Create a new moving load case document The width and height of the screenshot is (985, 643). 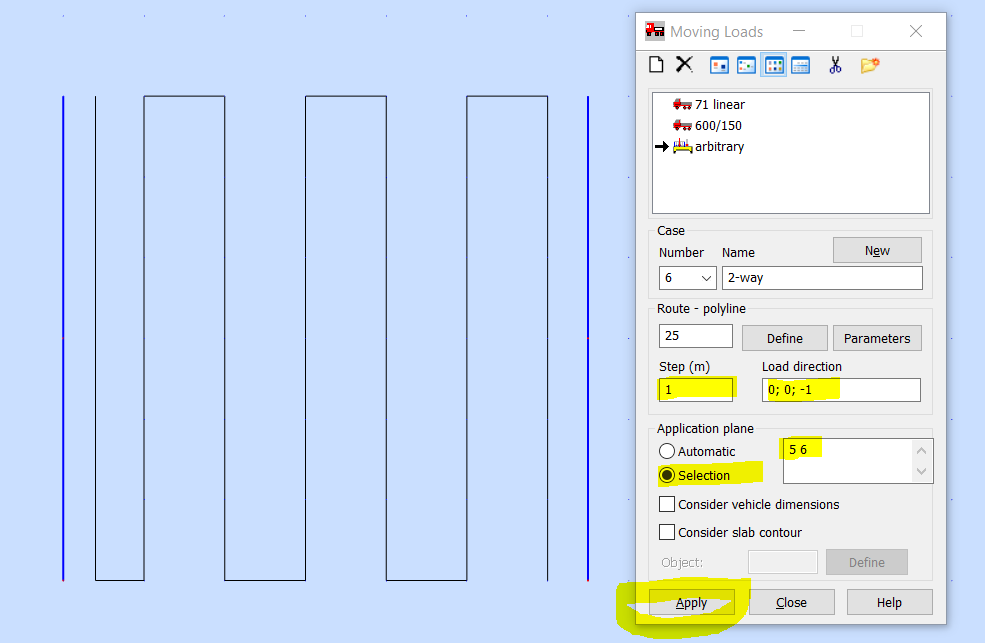(656, 64)
